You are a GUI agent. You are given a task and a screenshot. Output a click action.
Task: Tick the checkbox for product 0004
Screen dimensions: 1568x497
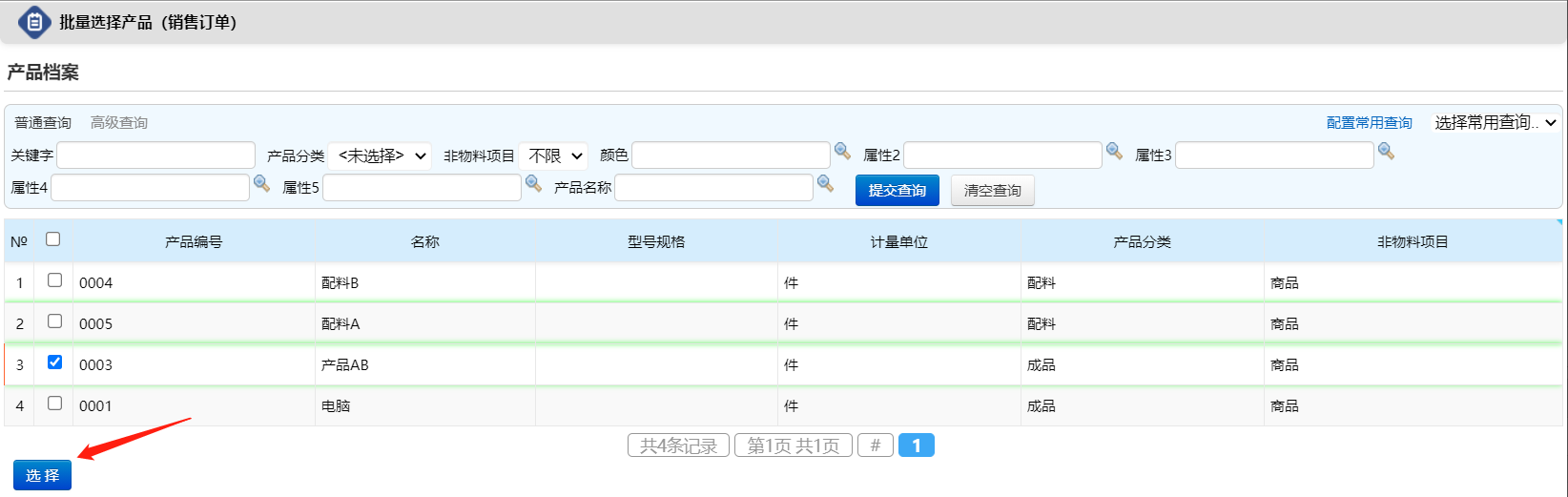(54, 280)
